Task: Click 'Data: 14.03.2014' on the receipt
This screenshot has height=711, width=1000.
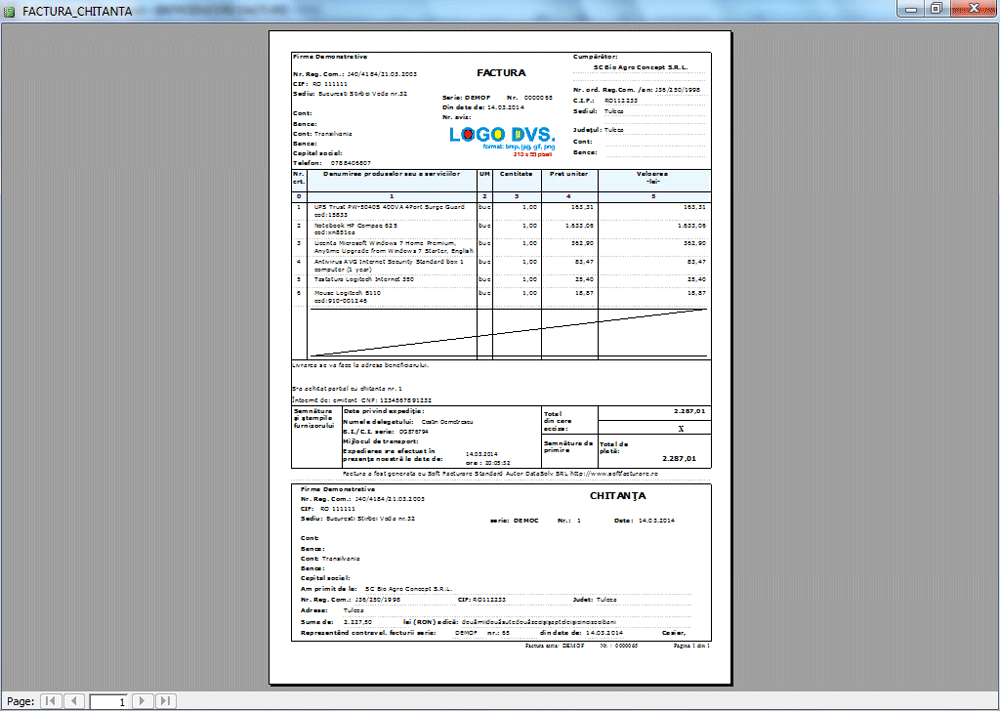Action: tap(644, 520)
